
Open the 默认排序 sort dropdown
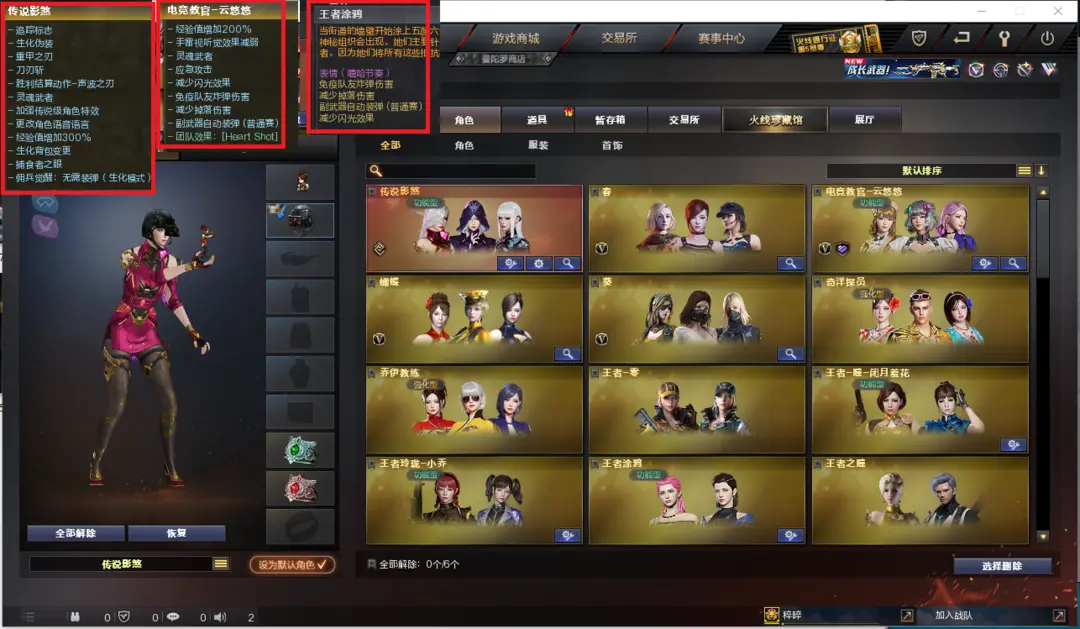coord(922,170)
